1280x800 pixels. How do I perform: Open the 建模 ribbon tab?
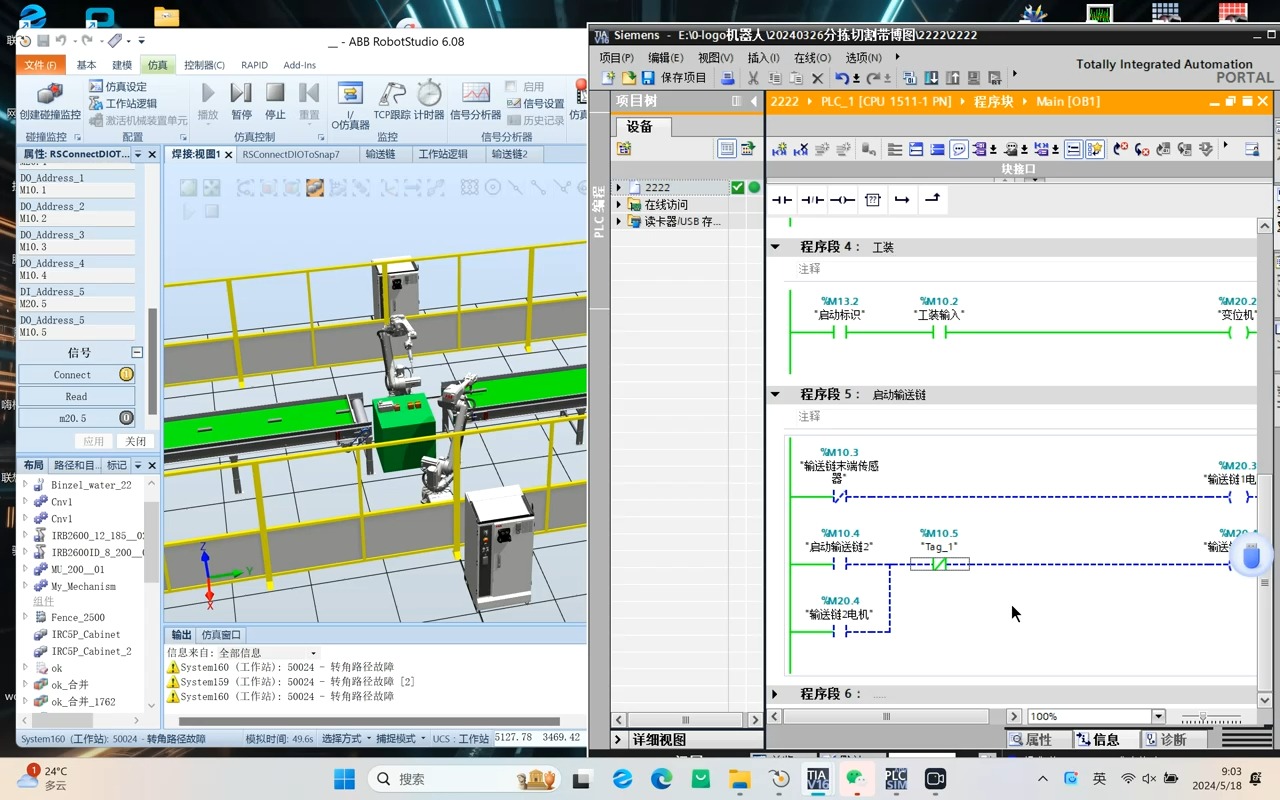coord(122,65)
